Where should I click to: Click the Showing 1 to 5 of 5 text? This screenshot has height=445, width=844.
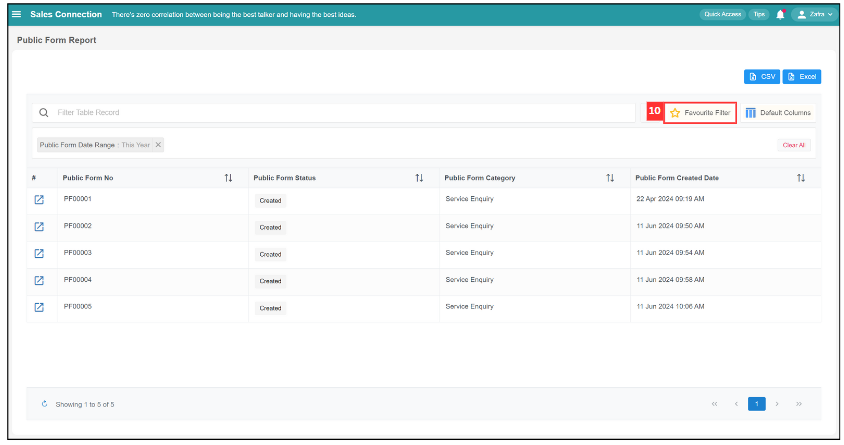pos(85,405)
